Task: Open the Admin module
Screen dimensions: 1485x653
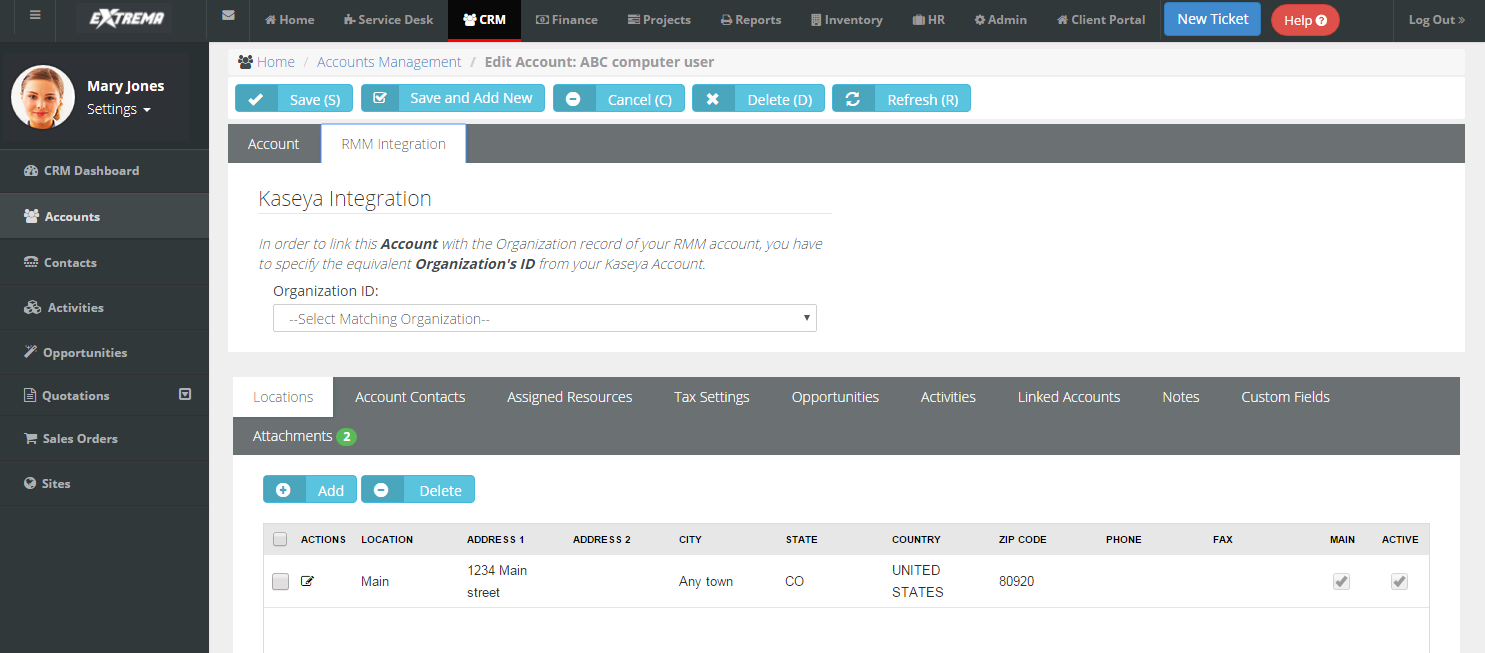Action: click(1001, 20)
